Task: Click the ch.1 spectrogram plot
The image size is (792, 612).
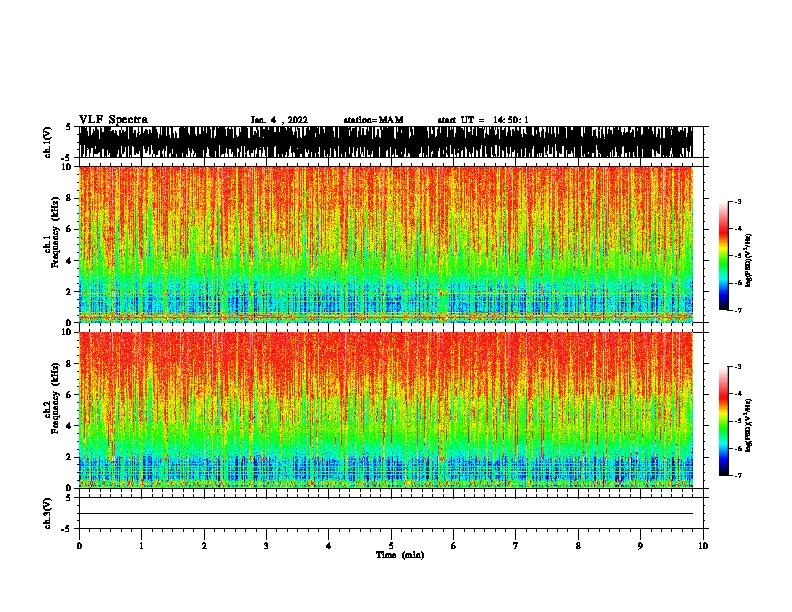Action: (386, 244)
